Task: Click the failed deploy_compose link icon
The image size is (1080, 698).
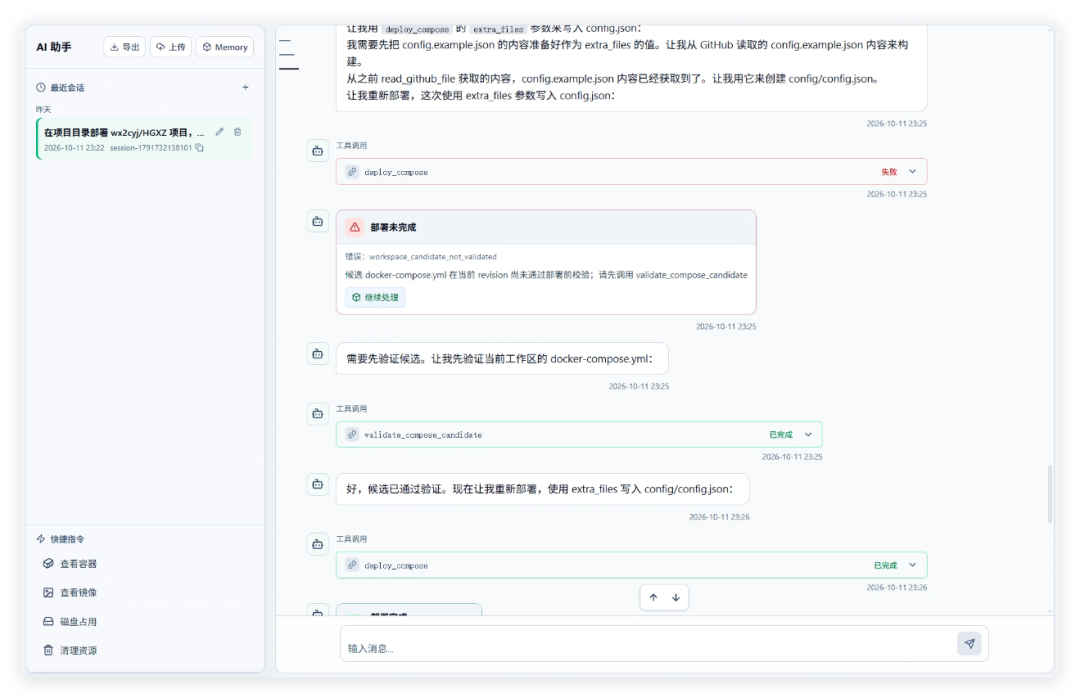Action: pos(352,172)
